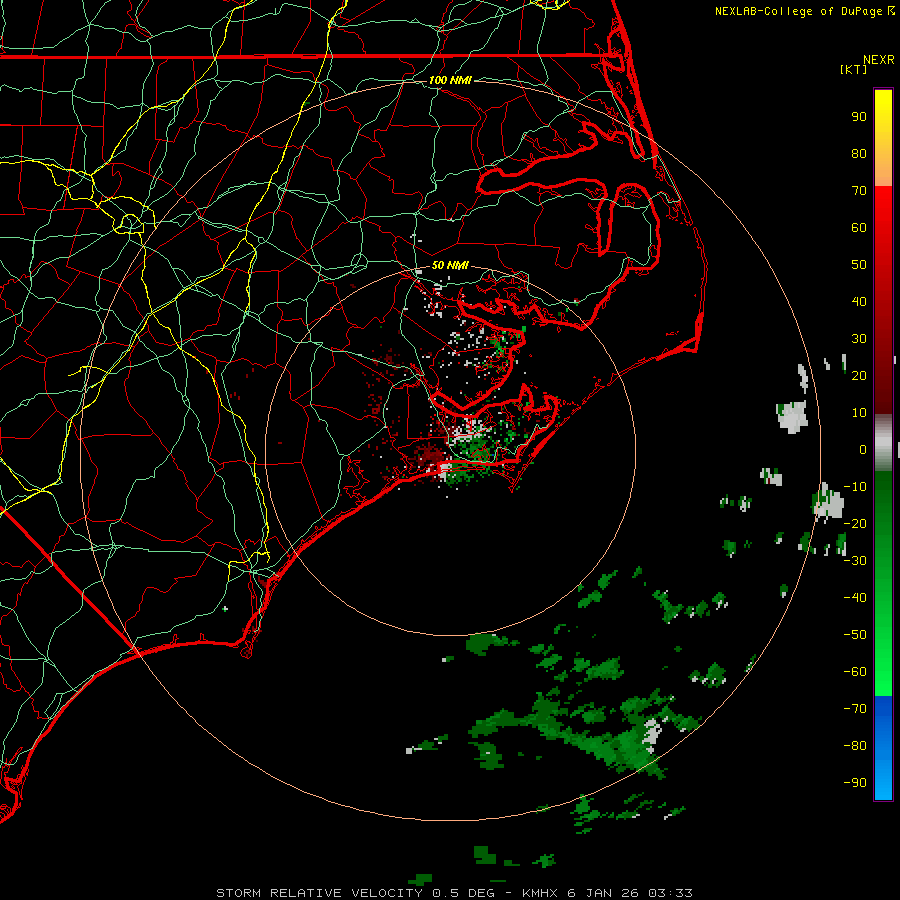Click the 0 value on velocity scale
This screenshot has width=900, height=900.
(x=863, y=449)
